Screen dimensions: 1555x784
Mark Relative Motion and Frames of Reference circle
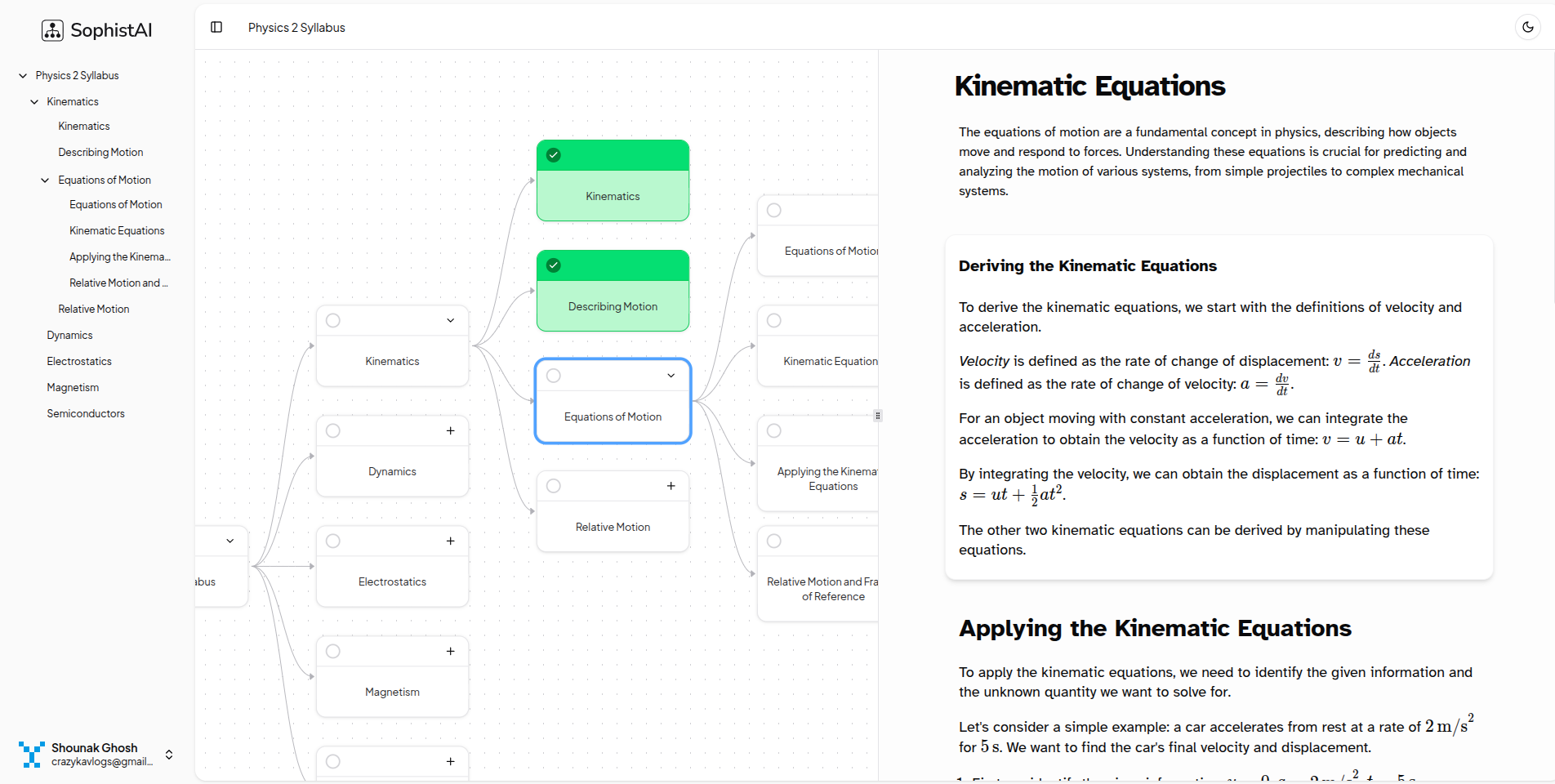point(774,541)
